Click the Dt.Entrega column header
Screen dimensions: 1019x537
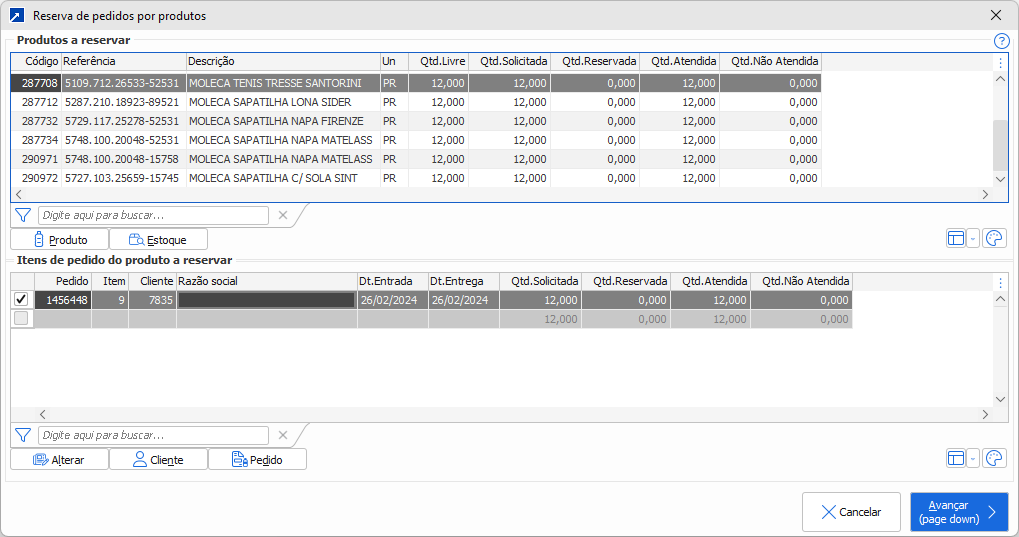coord(464,282)
